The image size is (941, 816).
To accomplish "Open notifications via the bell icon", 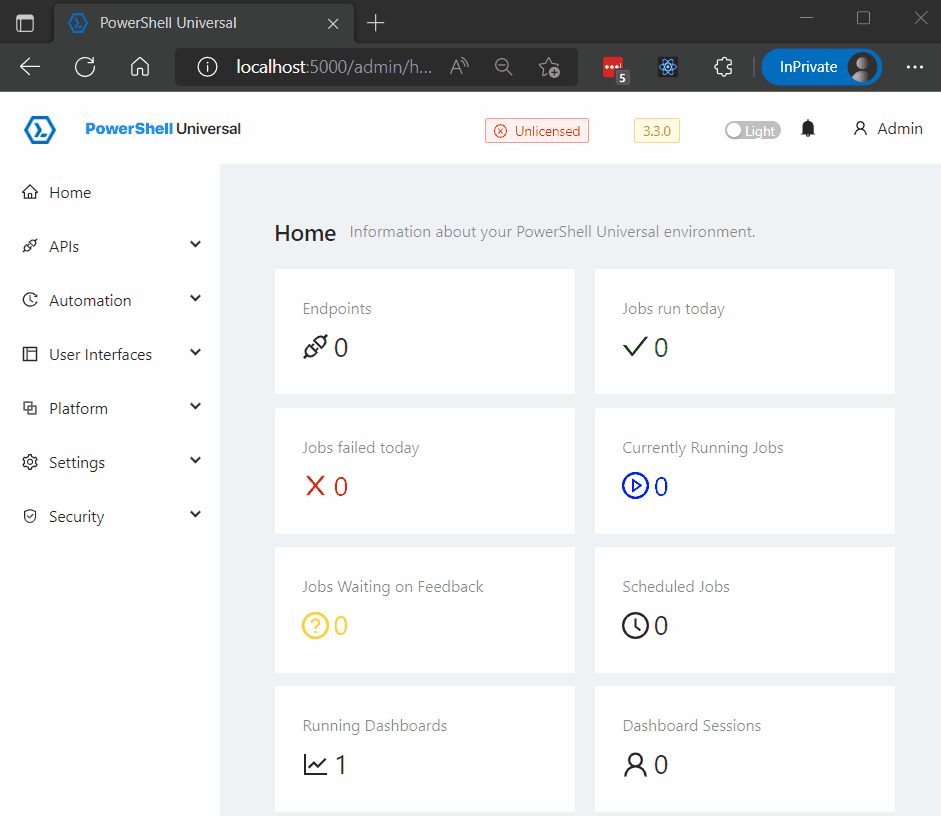I will 808,128.
